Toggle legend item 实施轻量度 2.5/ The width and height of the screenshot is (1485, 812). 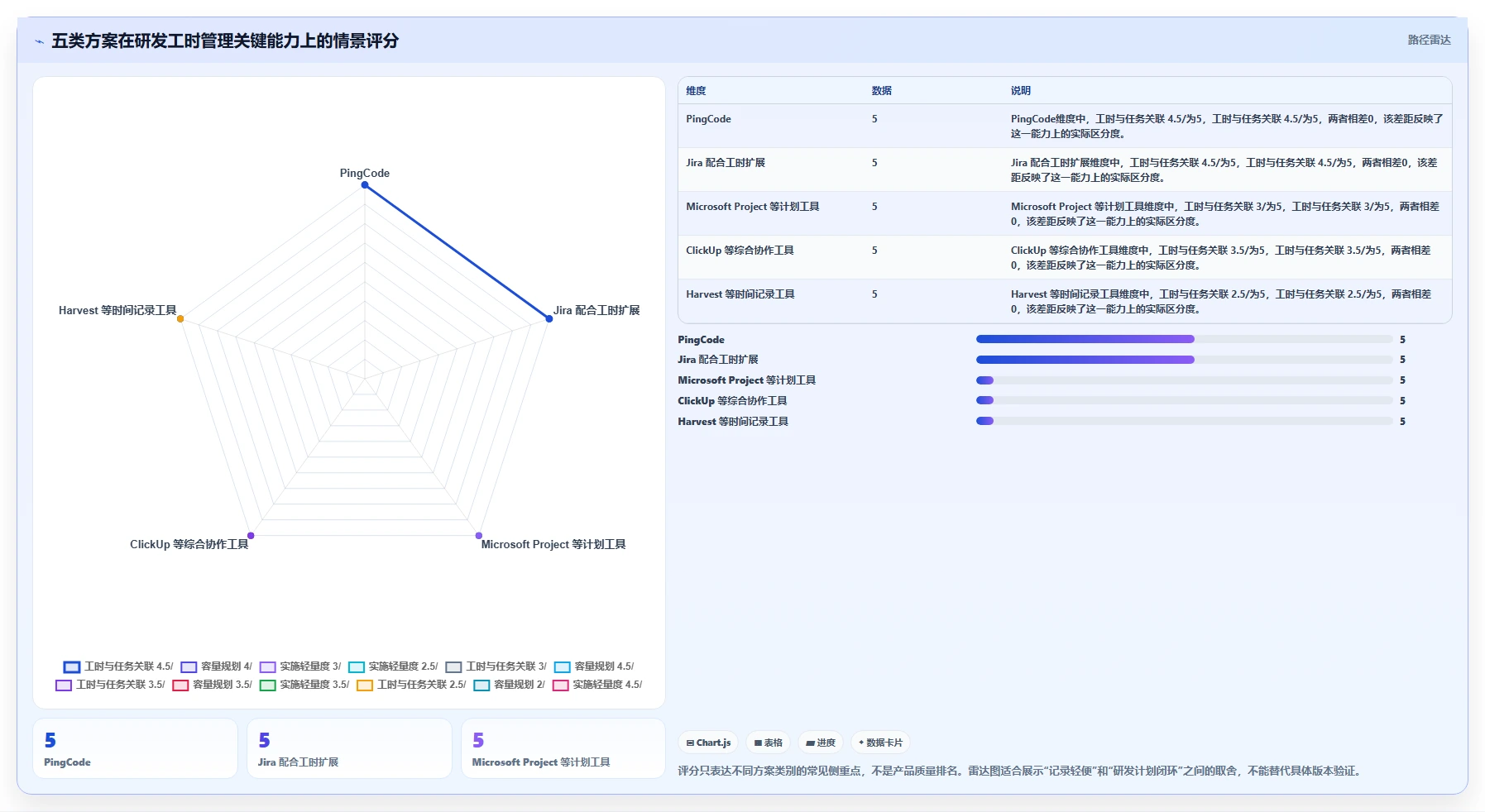(393, 666)
